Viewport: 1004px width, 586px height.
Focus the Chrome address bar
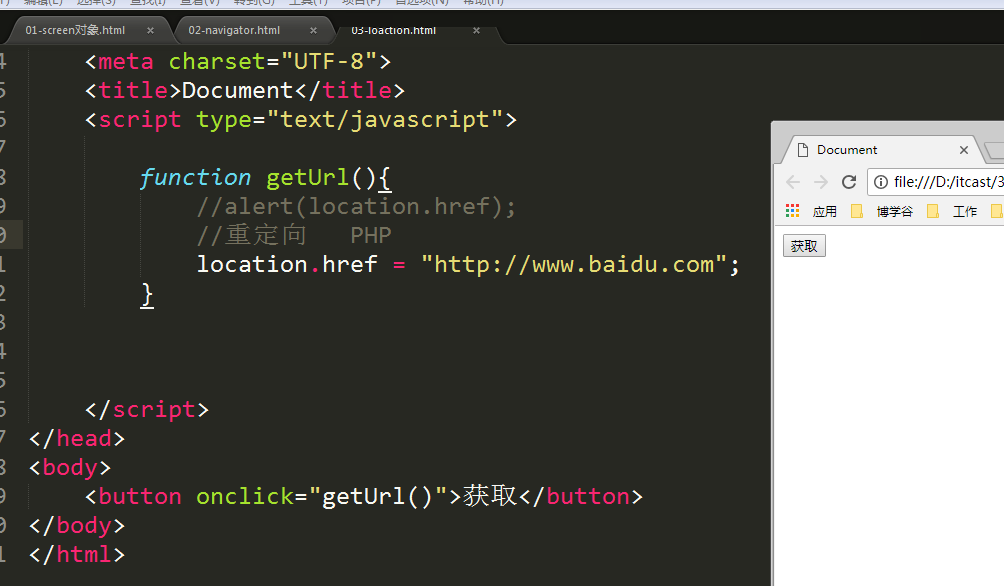pyautogui.click(x=937, y=182)
